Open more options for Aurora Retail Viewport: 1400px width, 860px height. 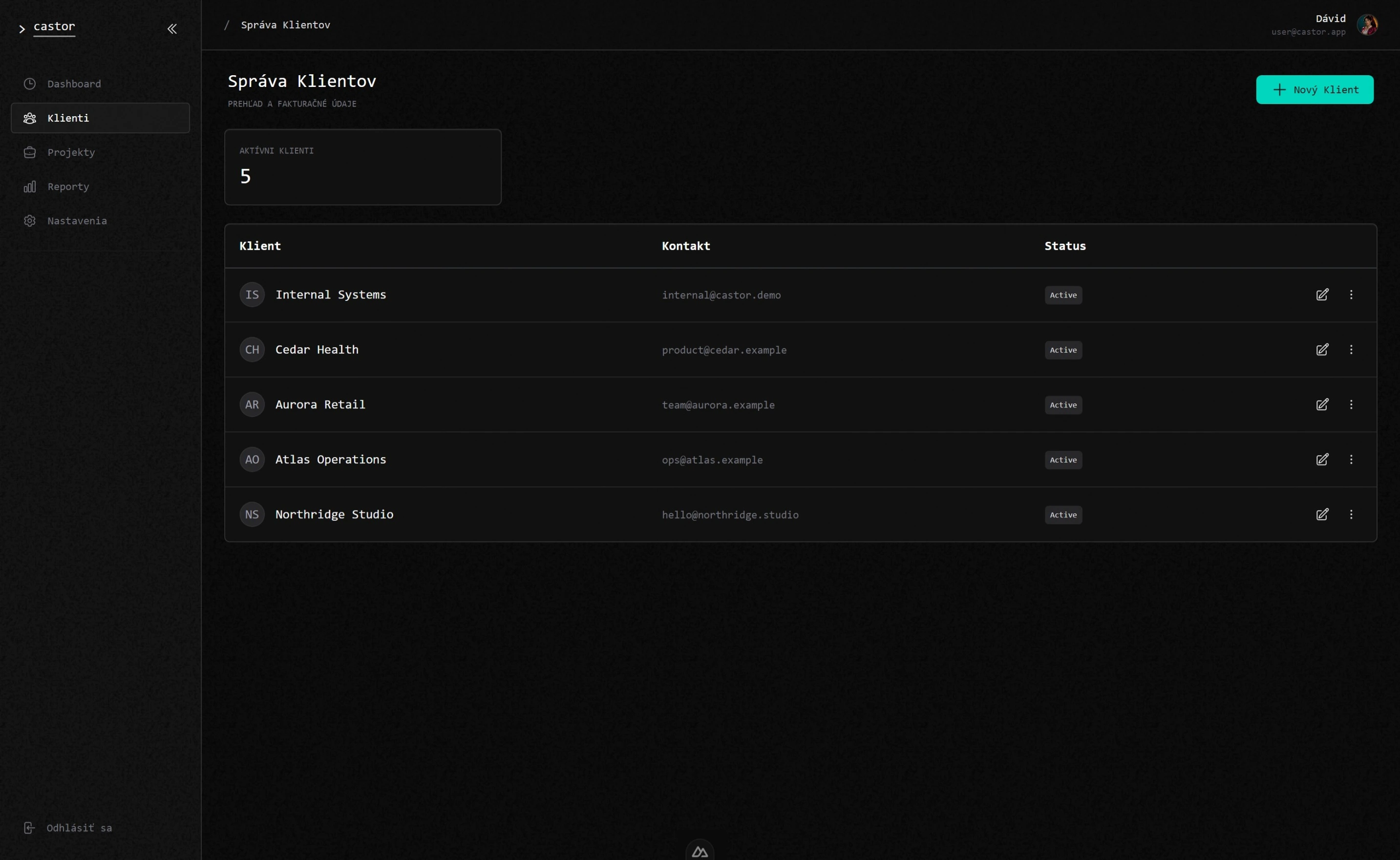[1351, 404]
